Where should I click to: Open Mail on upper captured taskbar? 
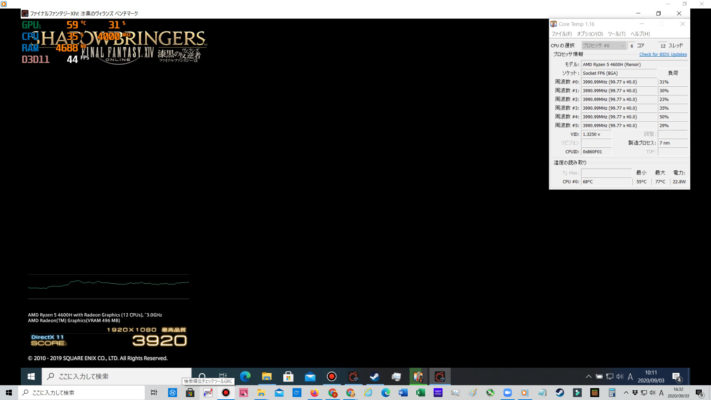pos(310,376)
